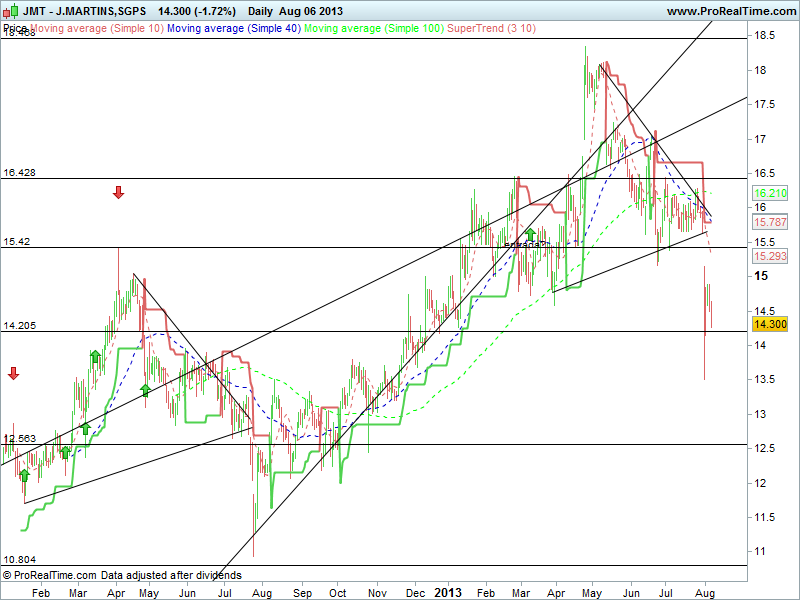Select the 'Daily' timeframe label
800x600 pixels.
(260, 11)
